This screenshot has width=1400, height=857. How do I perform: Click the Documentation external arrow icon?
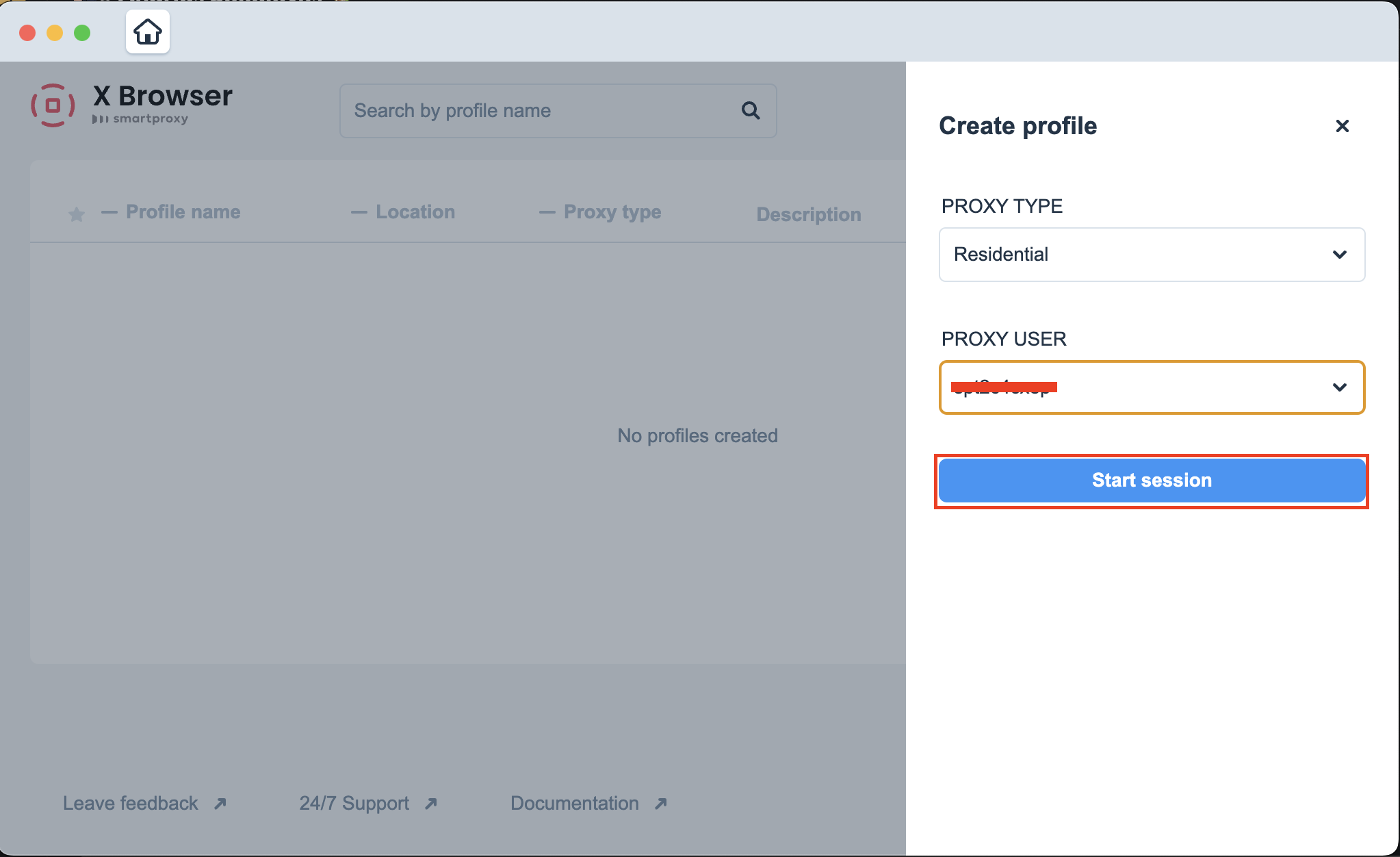pyautogui.click(x=661, y=804)
